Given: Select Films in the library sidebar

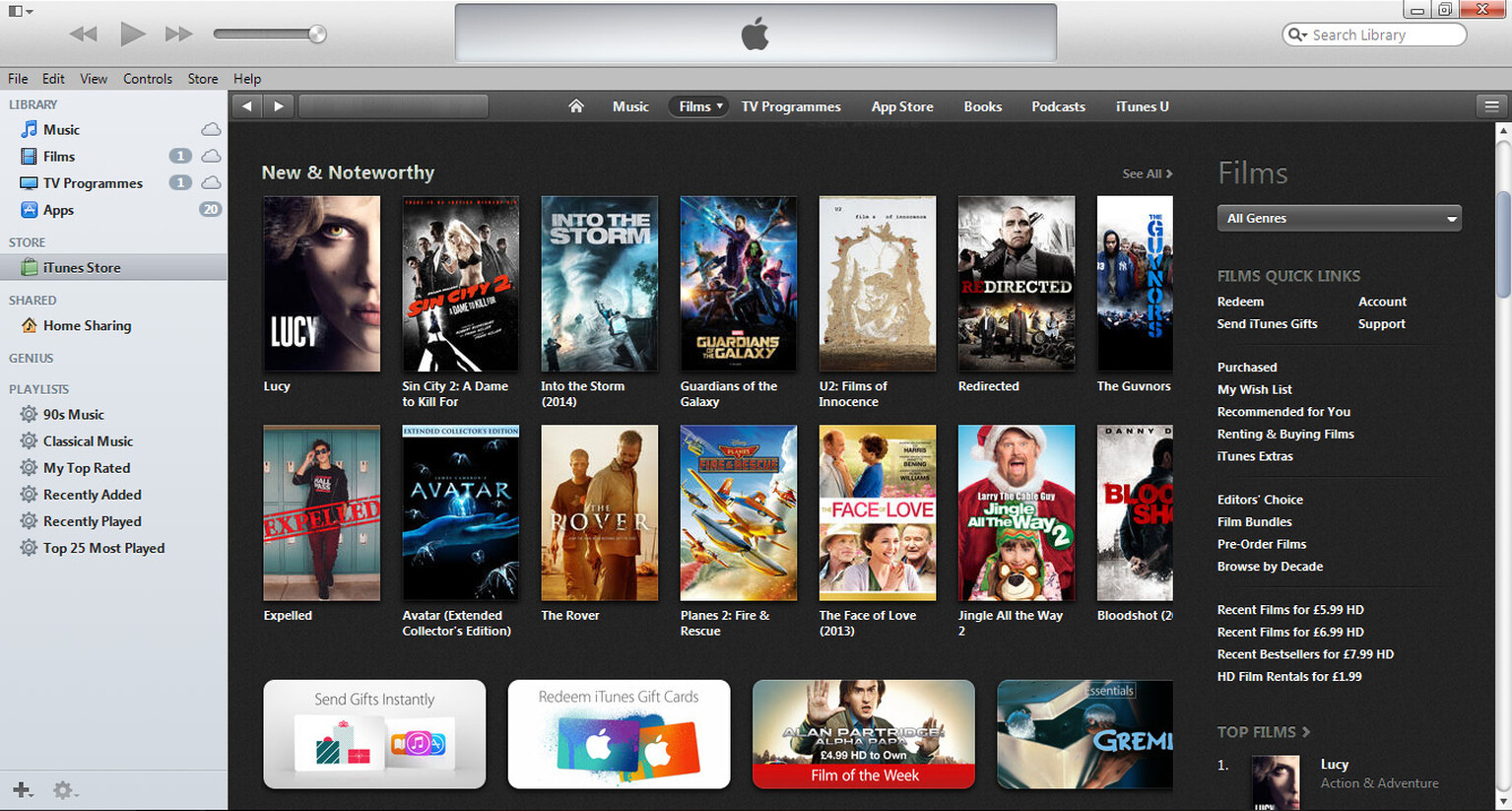Looking at the screenshot, I should point(59,156).
